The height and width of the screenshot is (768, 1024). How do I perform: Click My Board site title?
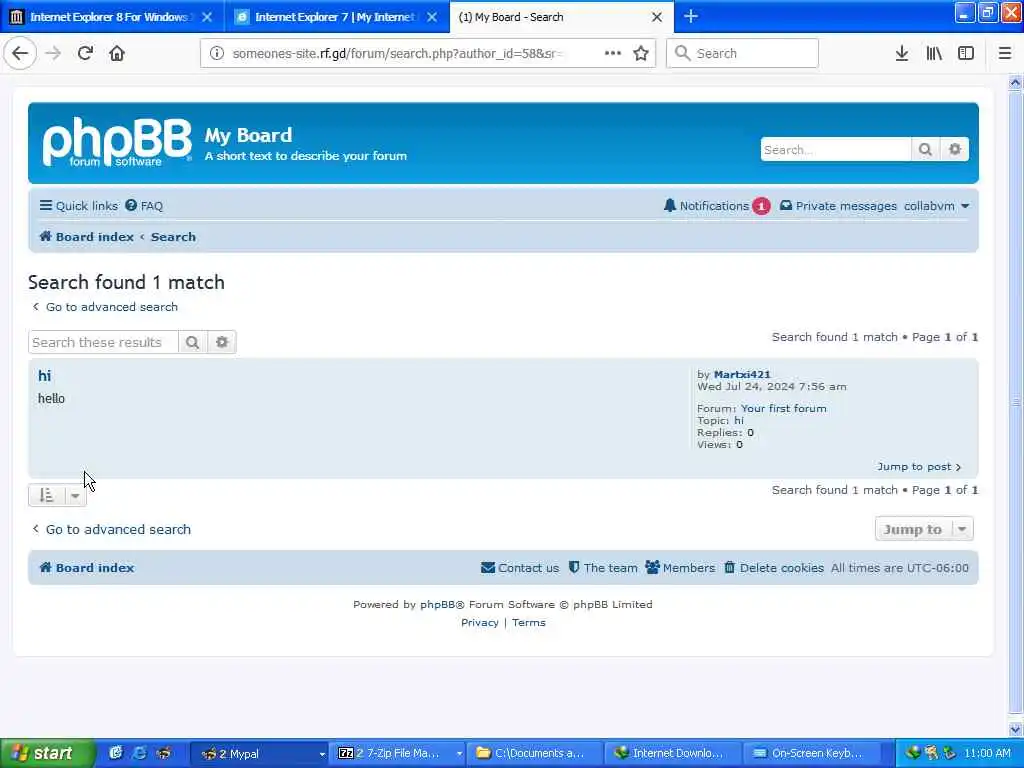coord(248,135)
